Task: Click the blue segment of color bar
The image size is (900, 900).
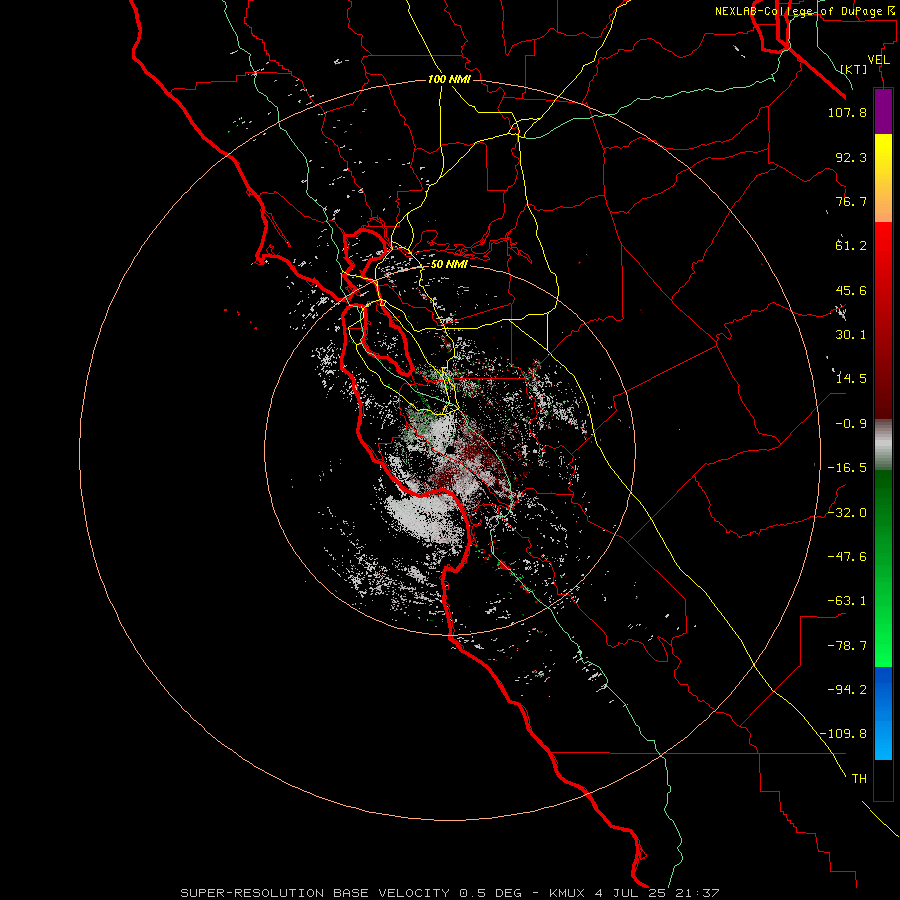Action: point(883,713)
